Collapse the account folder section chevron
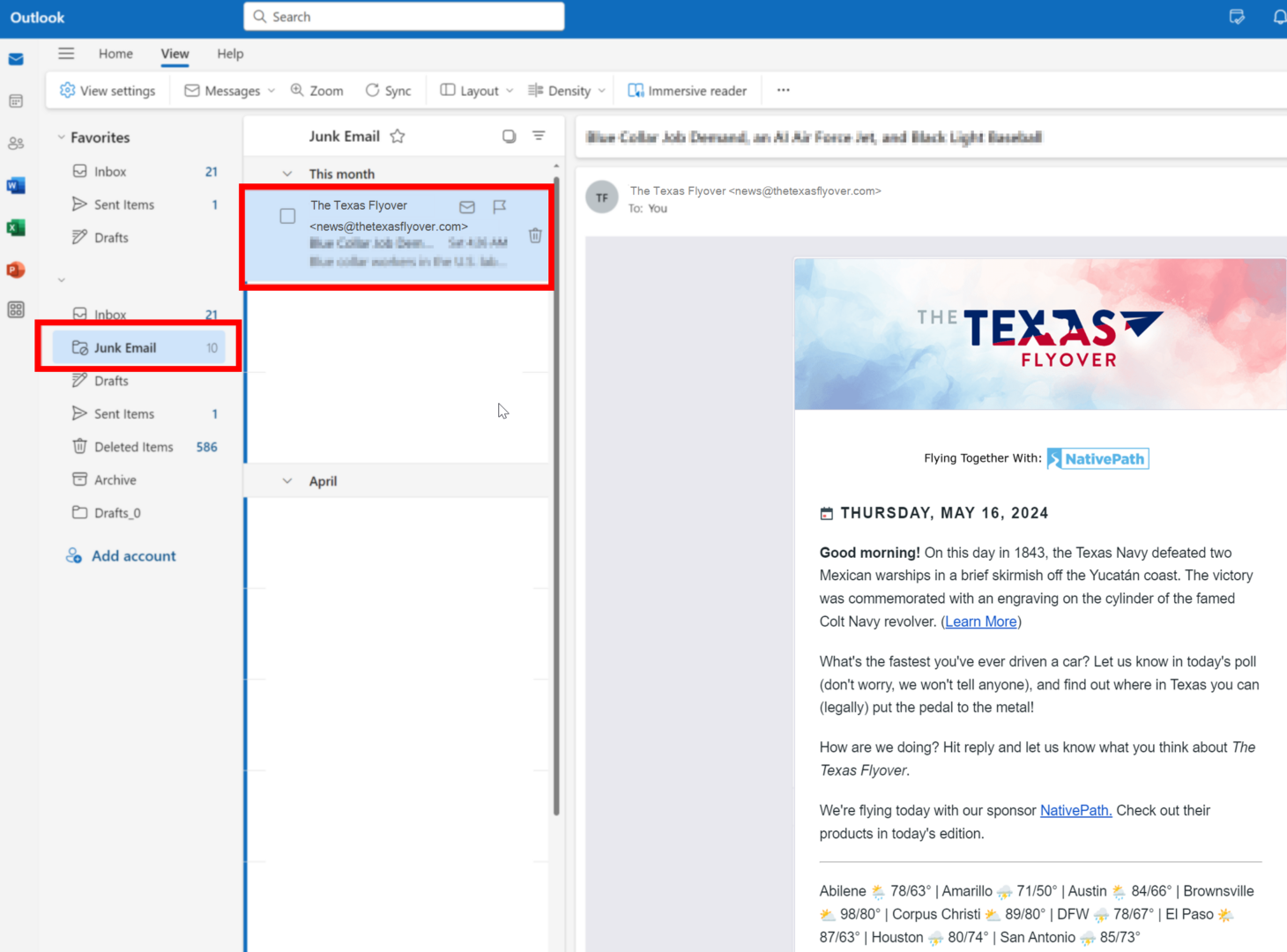 (62, 280)
